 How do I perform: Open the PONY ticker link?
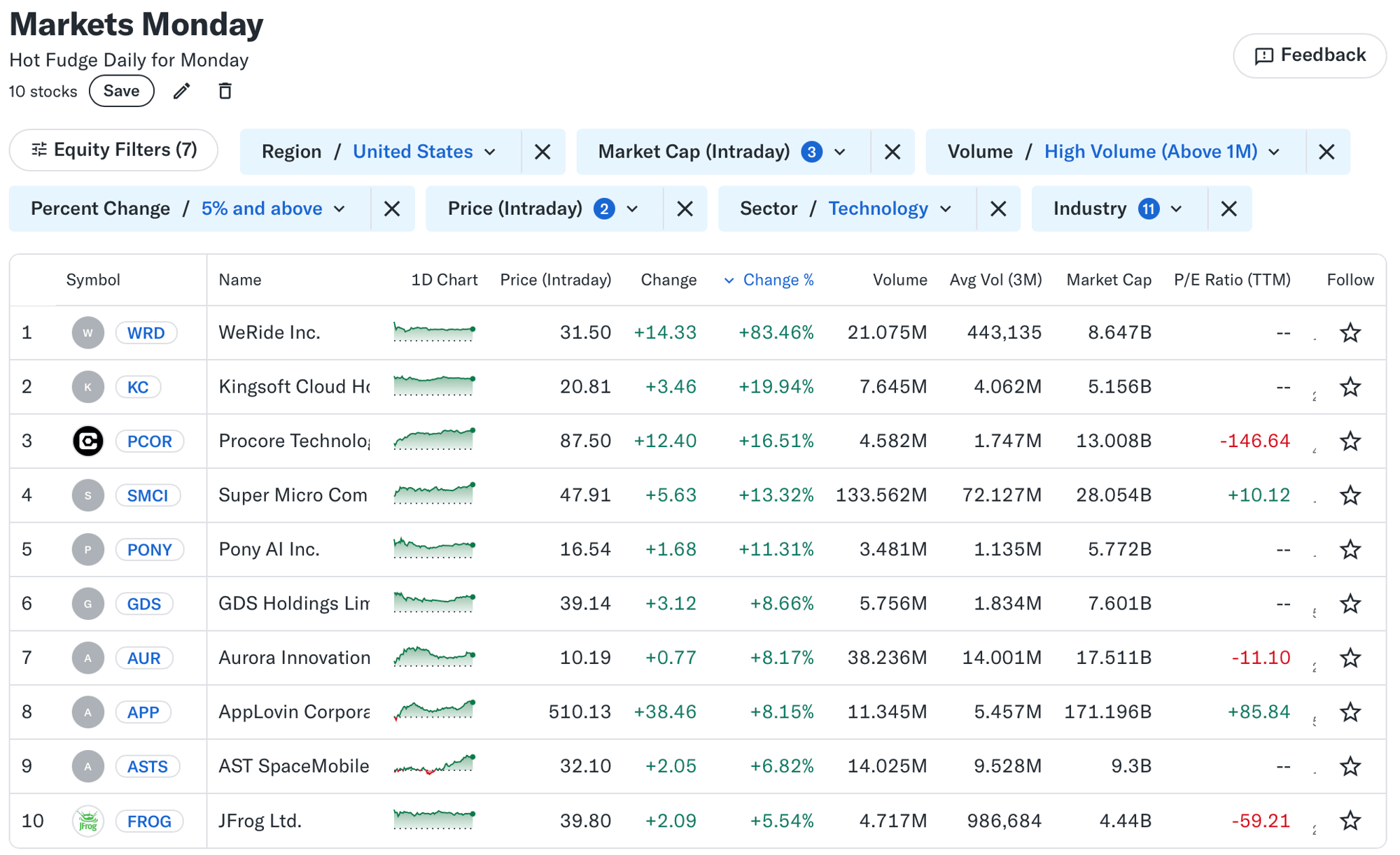pyautogui.click(x=149, y=549)
